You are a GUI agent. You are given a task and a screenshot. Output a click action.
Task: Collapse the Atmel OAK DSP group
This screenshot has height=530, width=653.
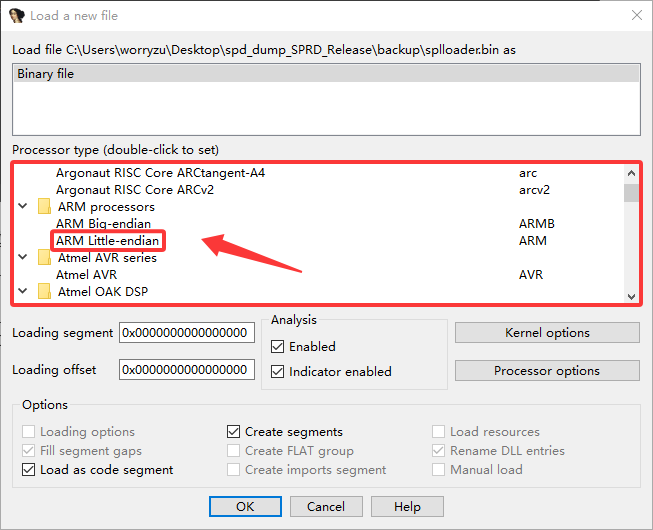pyautogui.click(x=23, y=291)
